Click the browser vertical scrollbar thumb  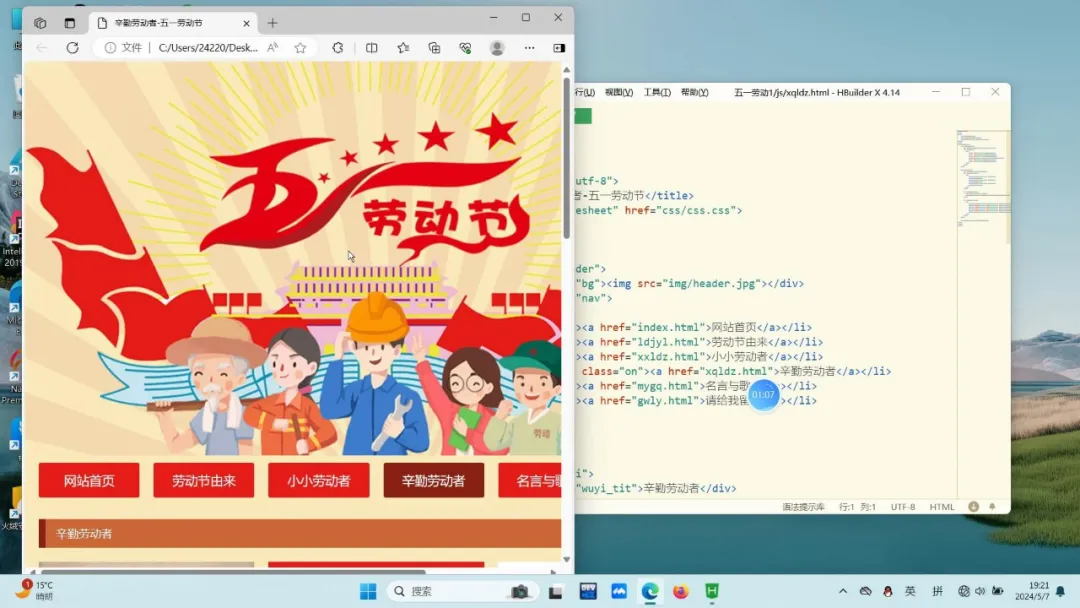(566, 158)
